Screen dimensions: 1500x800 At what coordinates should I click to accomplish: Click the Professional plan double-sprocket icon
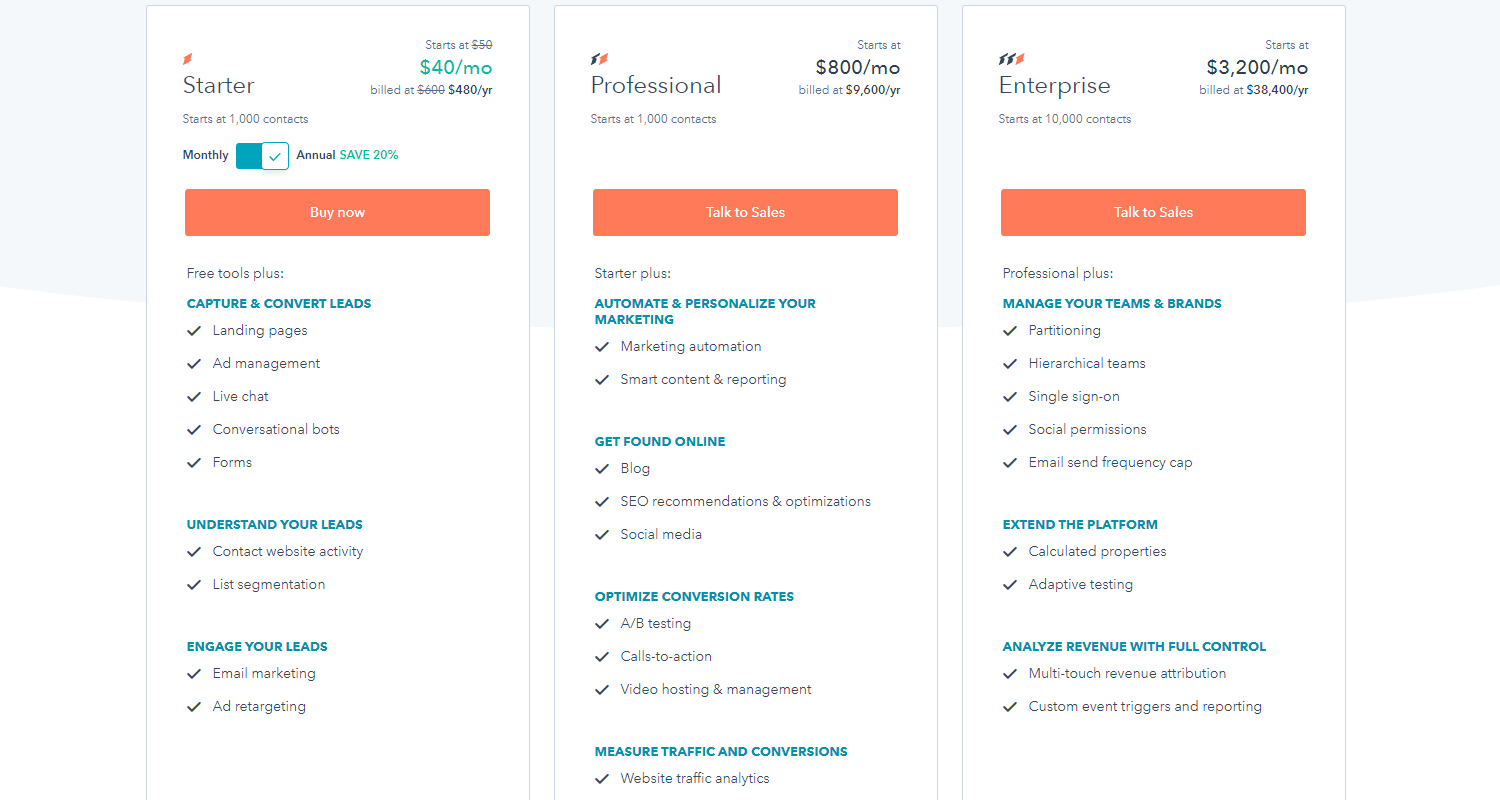click(599, 60)
